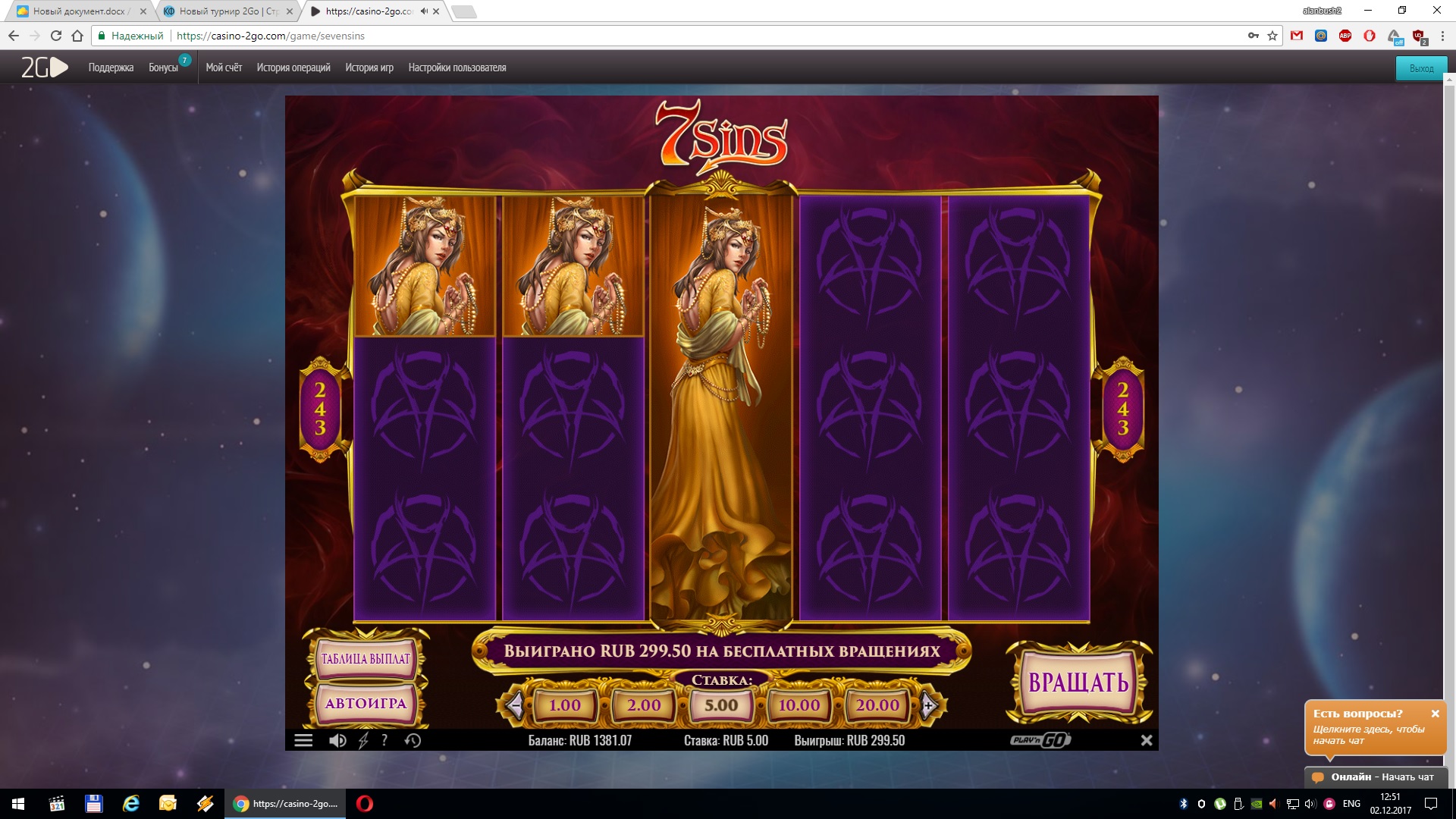Increase bet with plus arrow
1456x819 pixels.
[x=929, y=706]
